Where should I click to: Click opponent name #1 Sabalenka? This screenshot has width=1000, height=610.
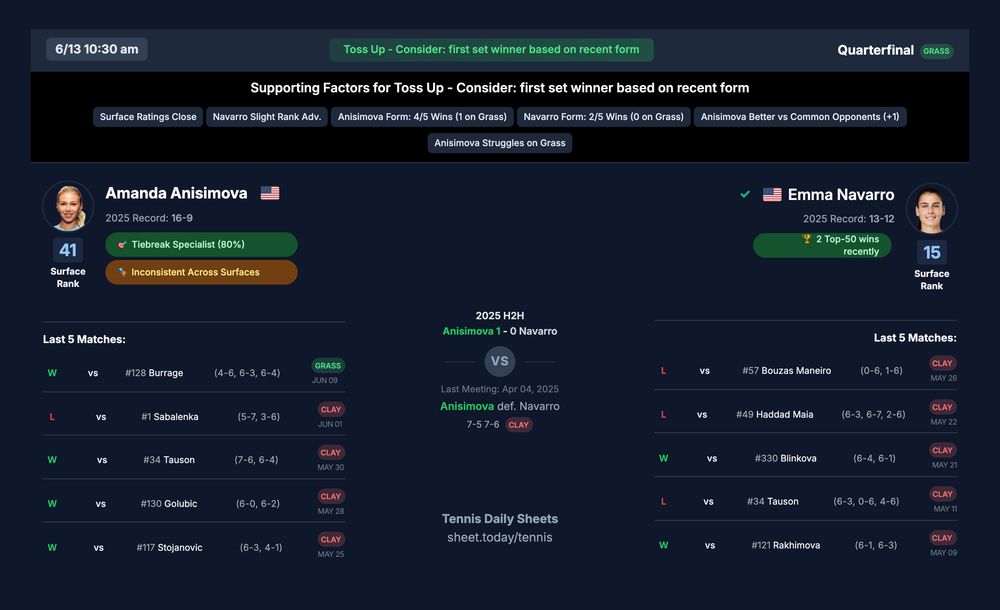pos(170,417)
